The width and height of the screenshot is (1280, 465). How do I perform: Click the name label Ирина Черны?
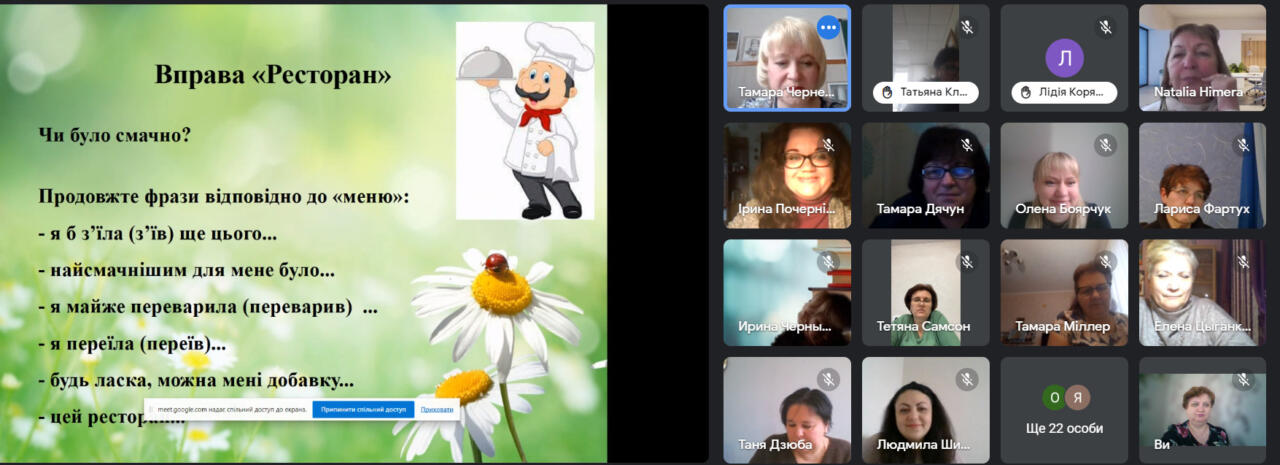[784, 326]
